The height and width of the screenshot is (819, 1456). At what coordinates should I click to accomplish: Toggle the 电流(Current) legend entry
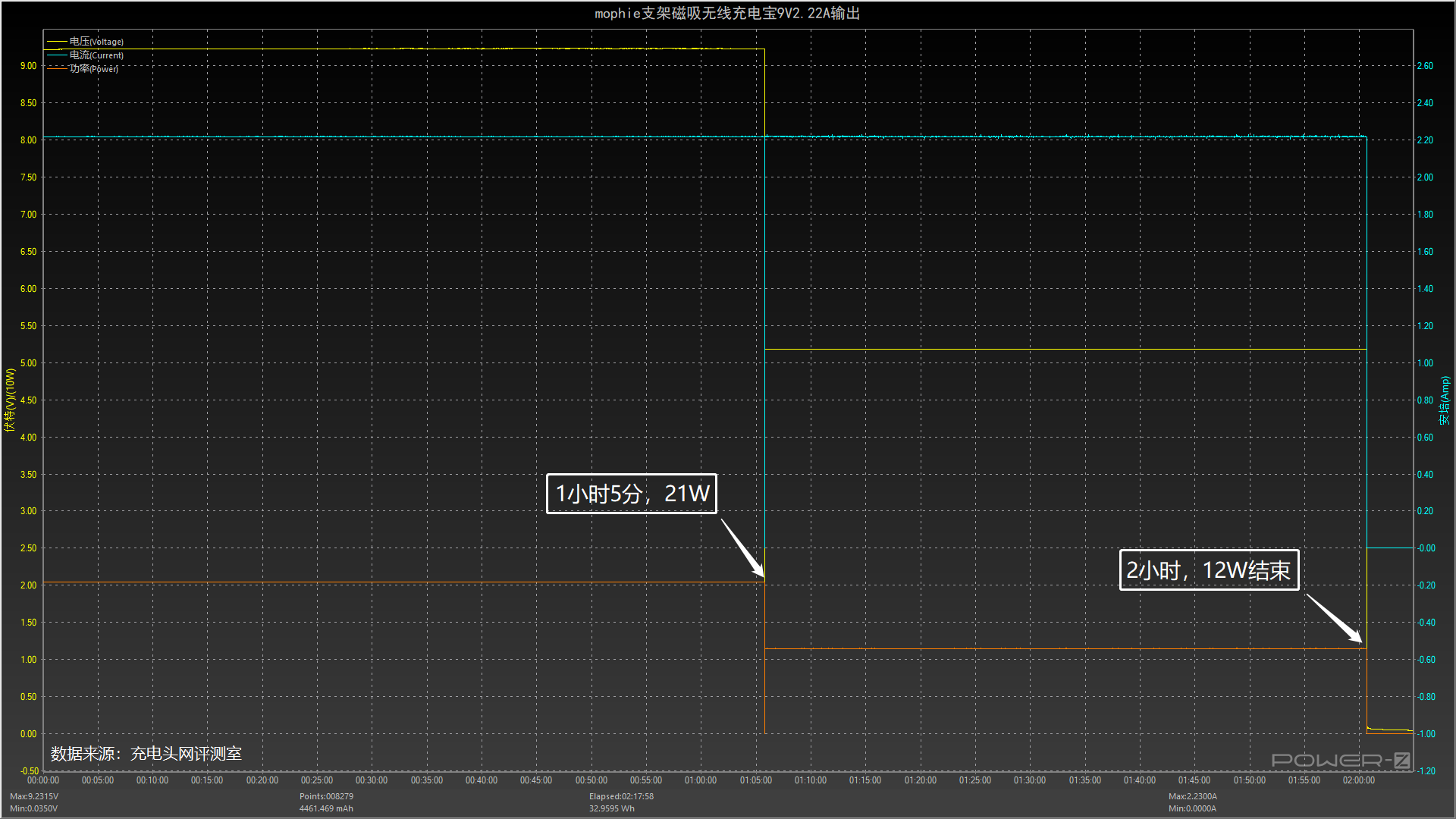[96, 55]
